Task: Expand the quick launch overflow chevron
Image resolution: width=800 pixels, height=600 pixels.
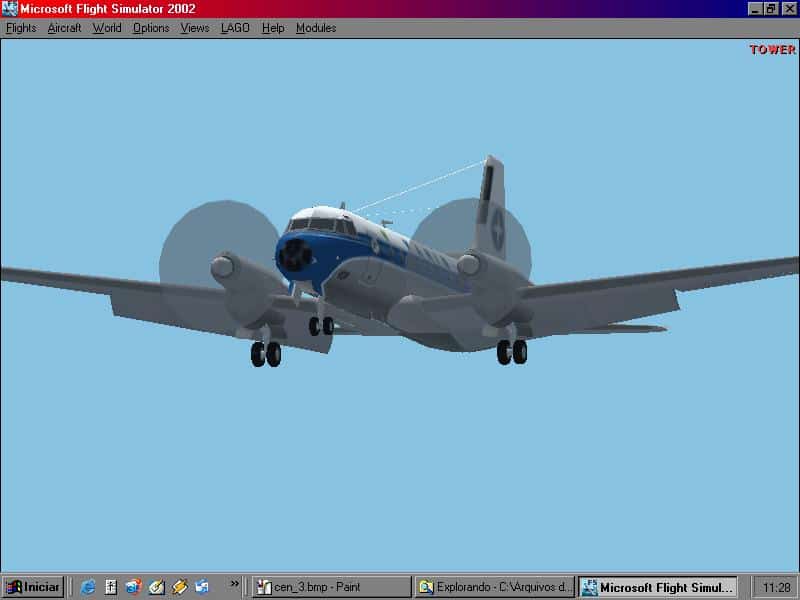Action: tap(235, 584)
